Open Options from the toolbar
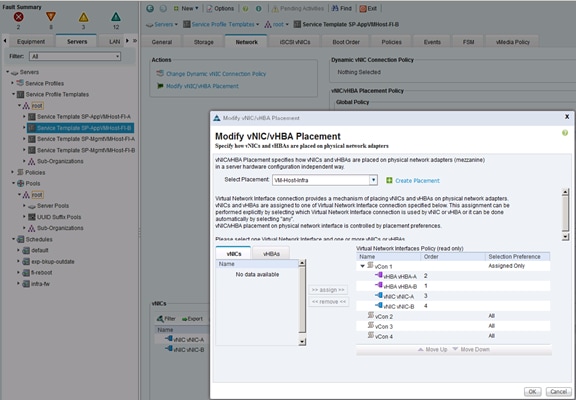576x400 pixels. [220, 8]
